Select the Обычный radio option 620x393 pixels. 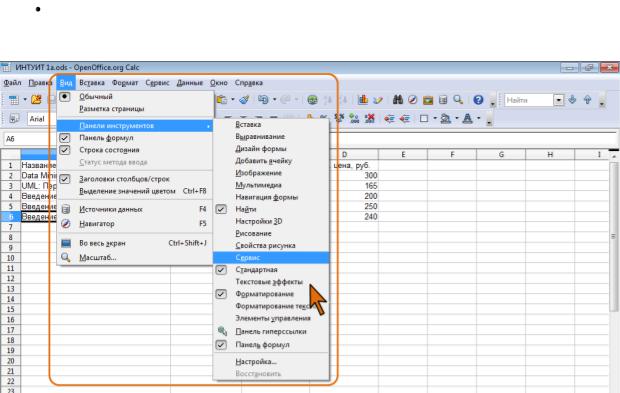tap(65, 96)
